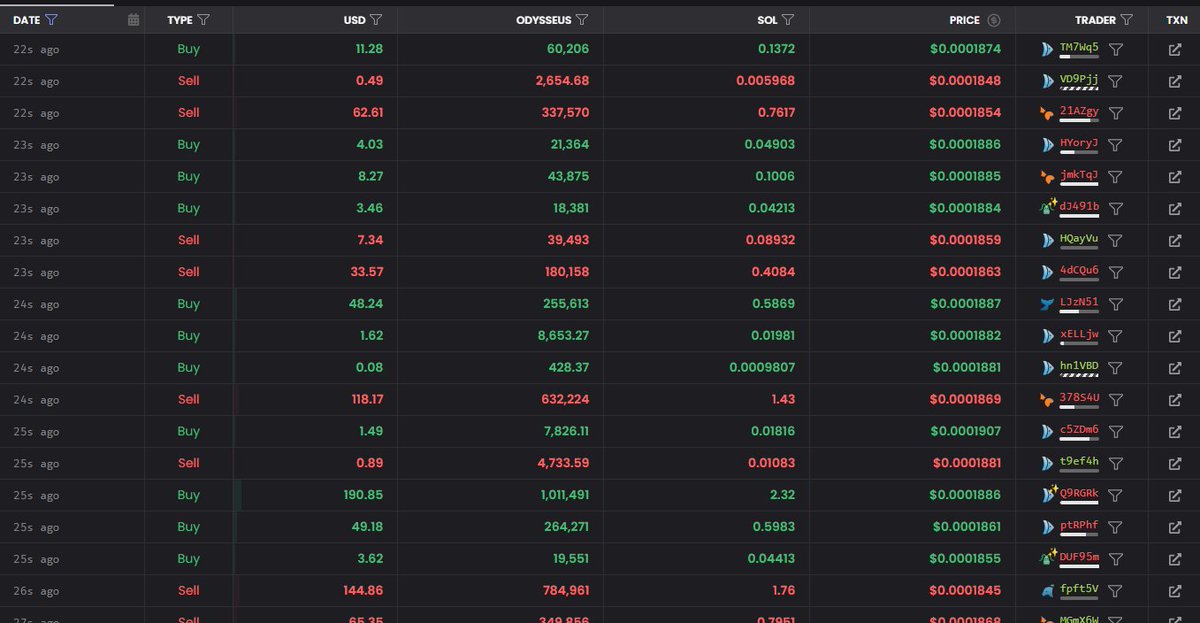Image resolution: width=1200 pixels, height=623 pixels.
Task: Filter trades by trader c5ZDm6
Action: (x=1116, y=432)
